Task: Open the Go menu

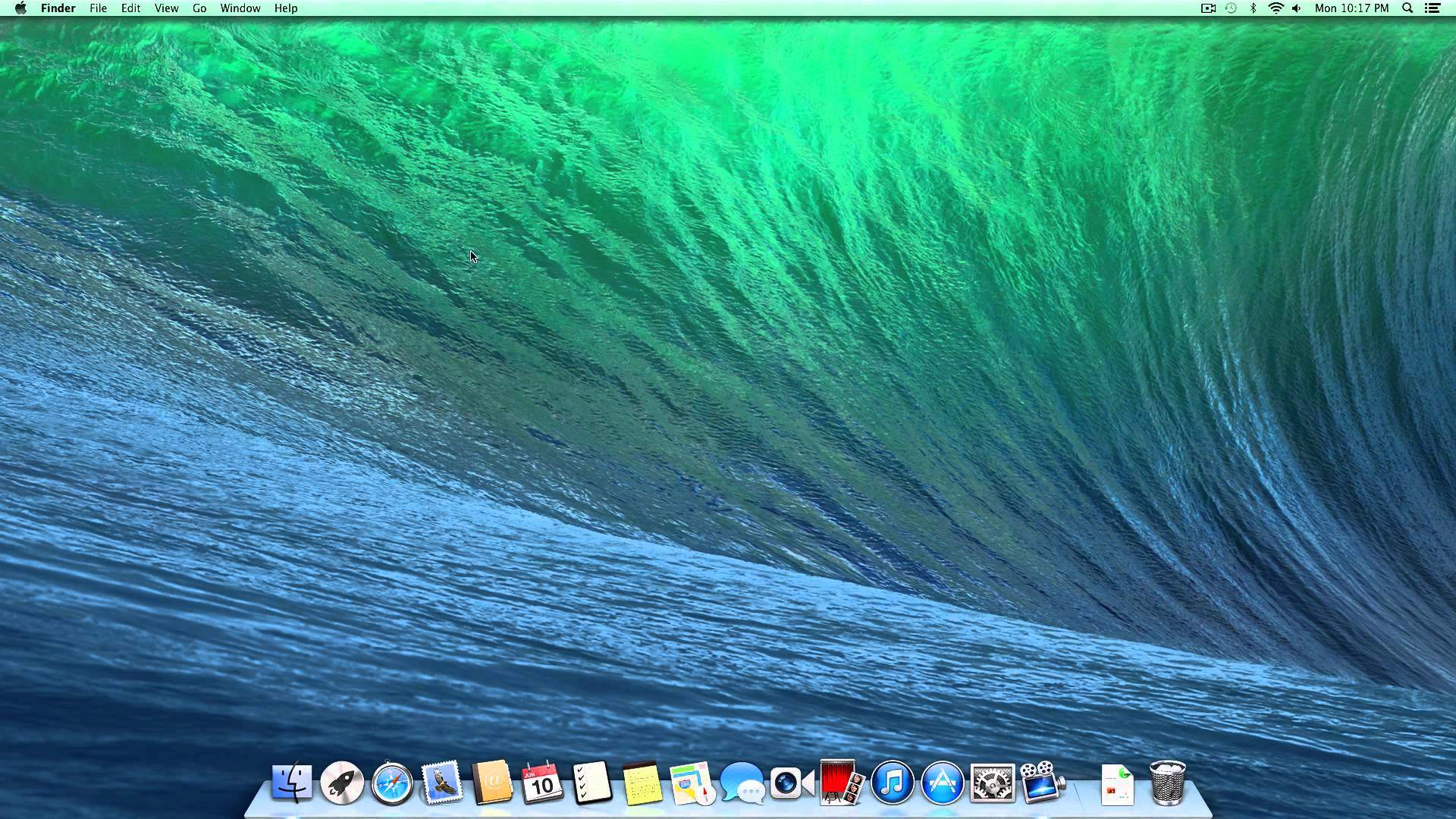Action: pos(199,8)
